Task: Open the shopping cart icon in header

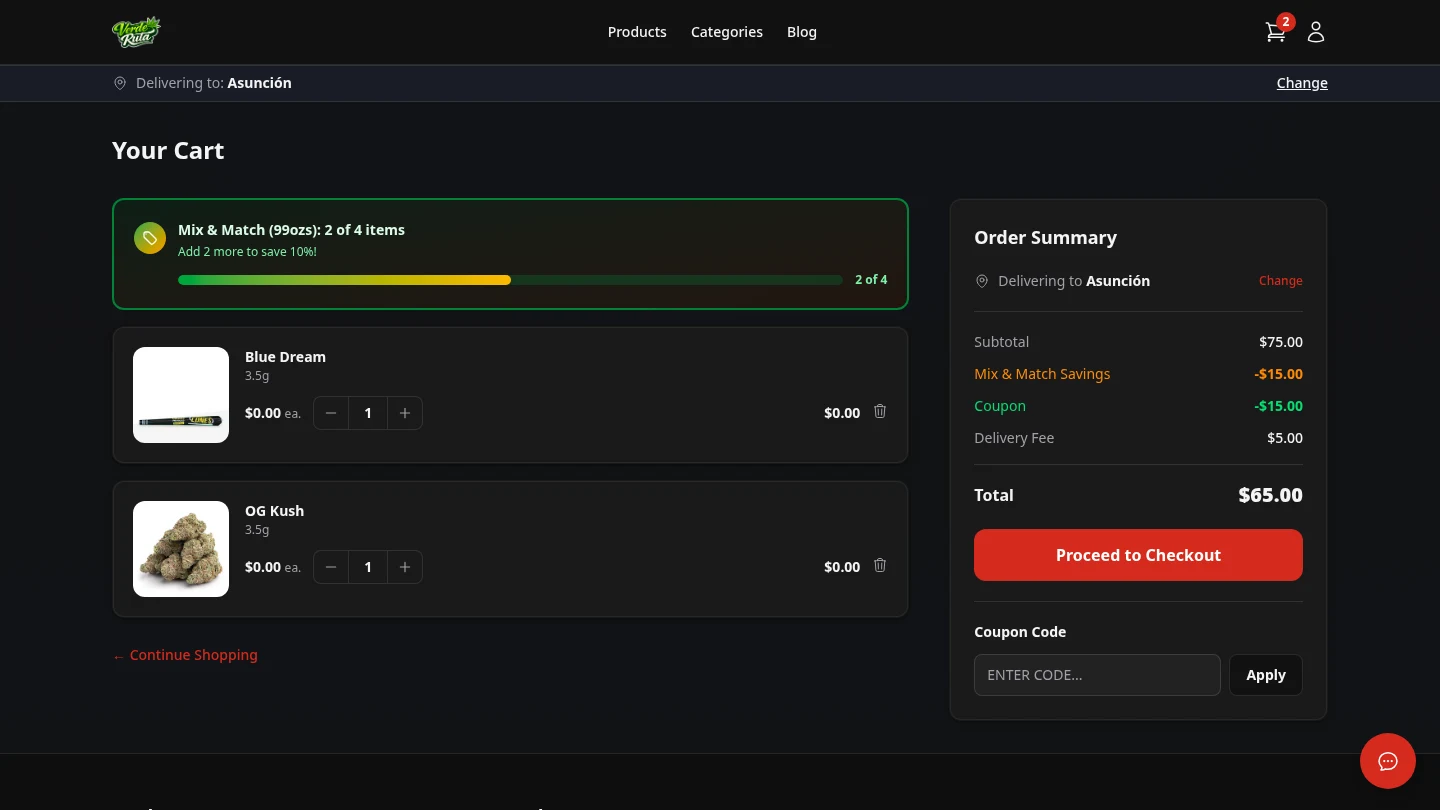Action: (x=1275, y=32)
